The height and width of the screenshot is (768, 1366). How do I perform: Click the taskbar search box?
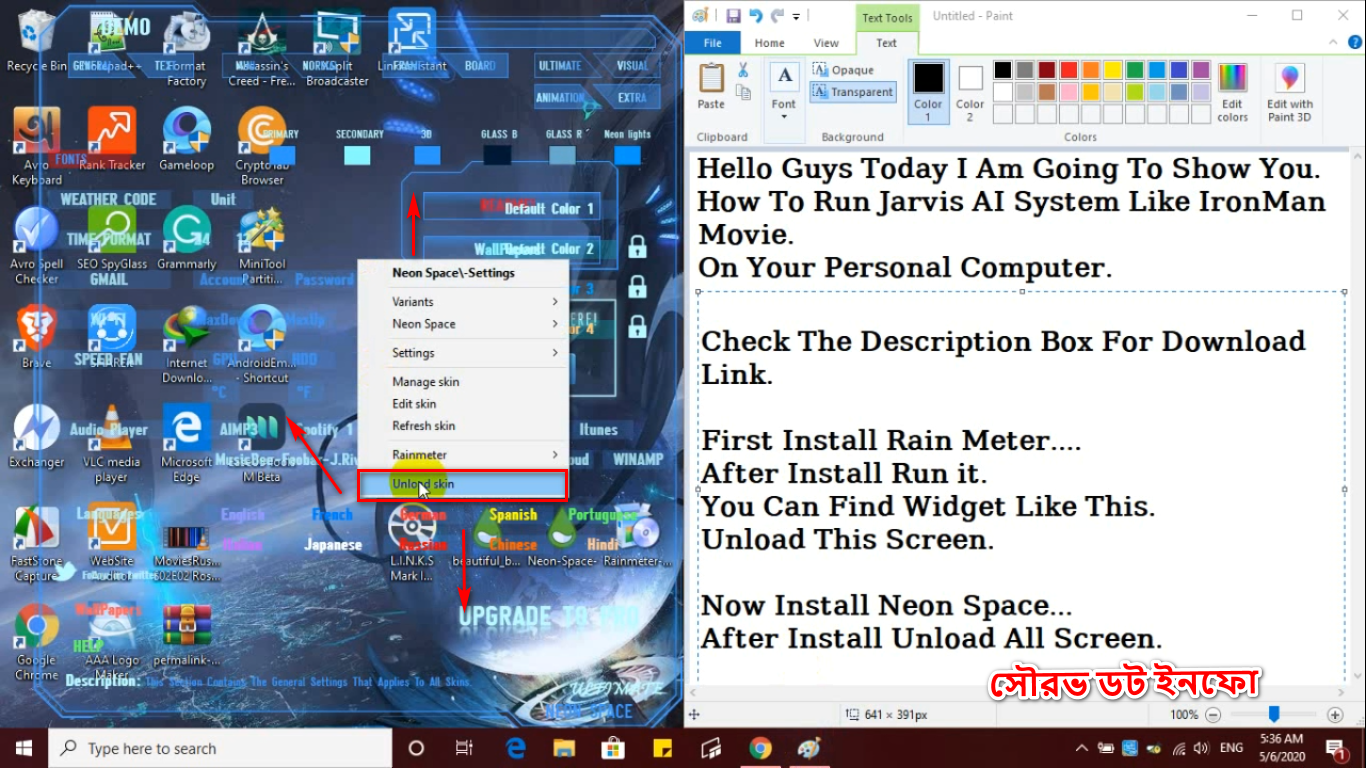pyautogui.click(x=220, y=748)
